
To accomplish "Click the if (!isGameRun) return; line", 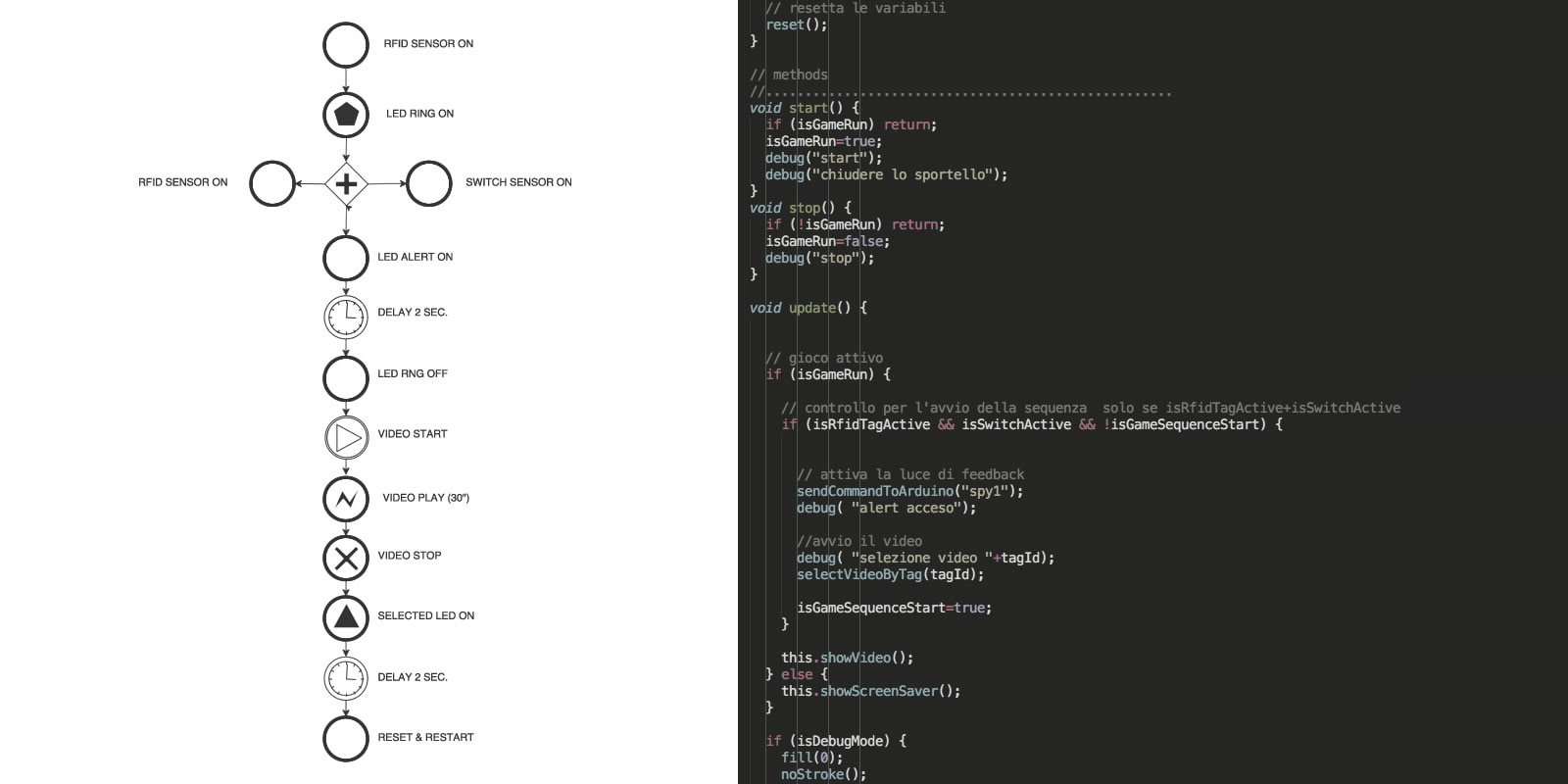I will pos(856,224).
